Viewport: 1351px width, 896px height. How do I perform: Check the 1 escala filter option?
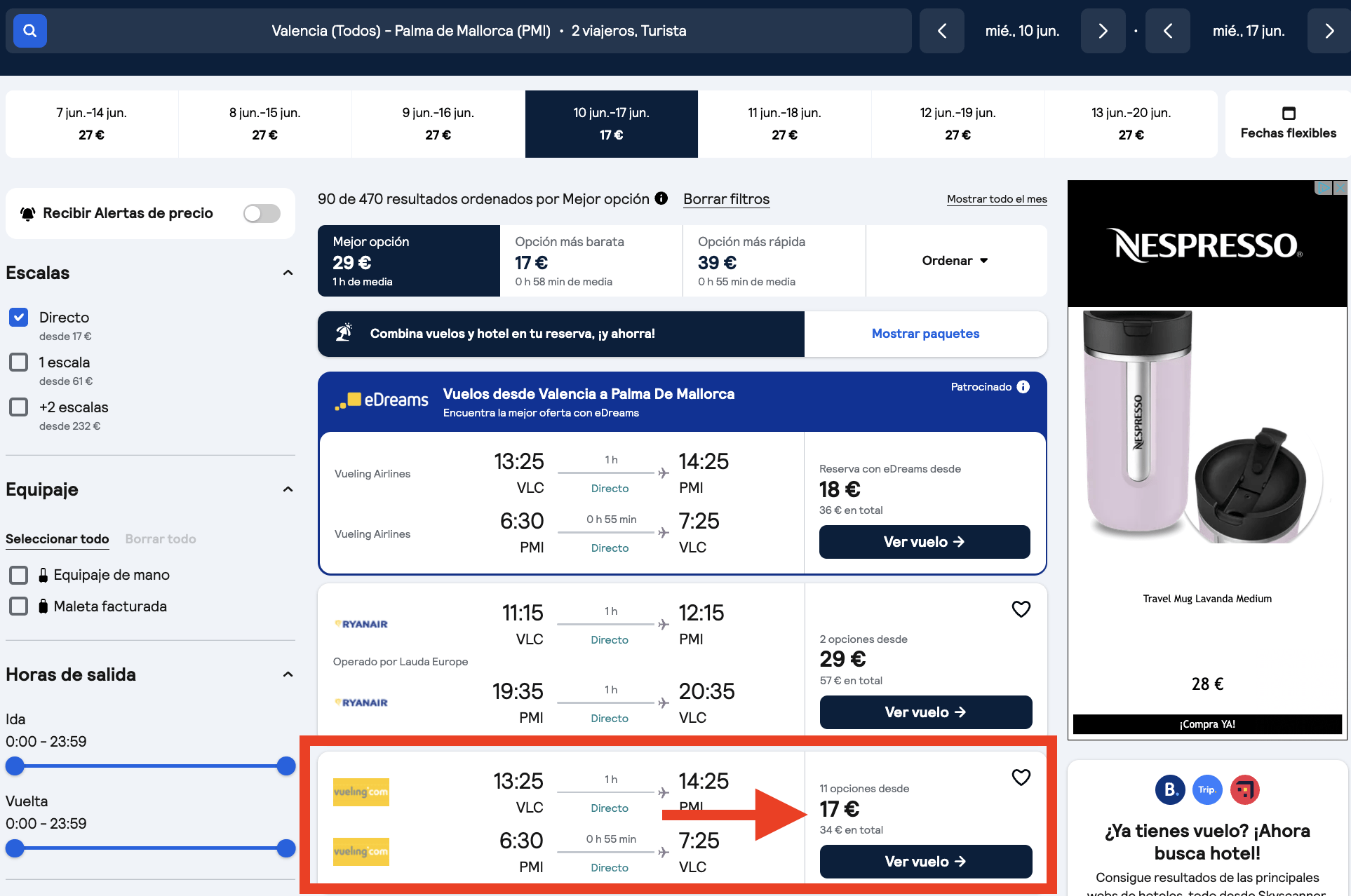coord(18,362)
